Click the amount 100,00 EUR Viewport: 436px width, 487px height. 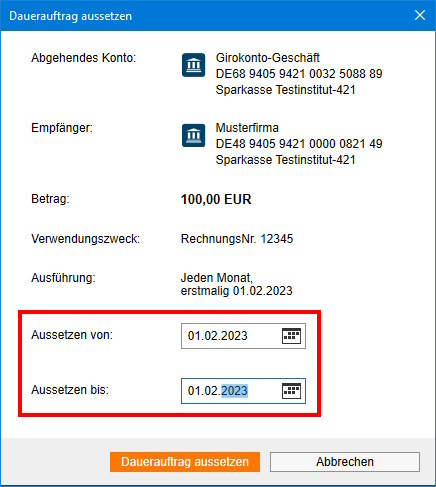(216, 199)
